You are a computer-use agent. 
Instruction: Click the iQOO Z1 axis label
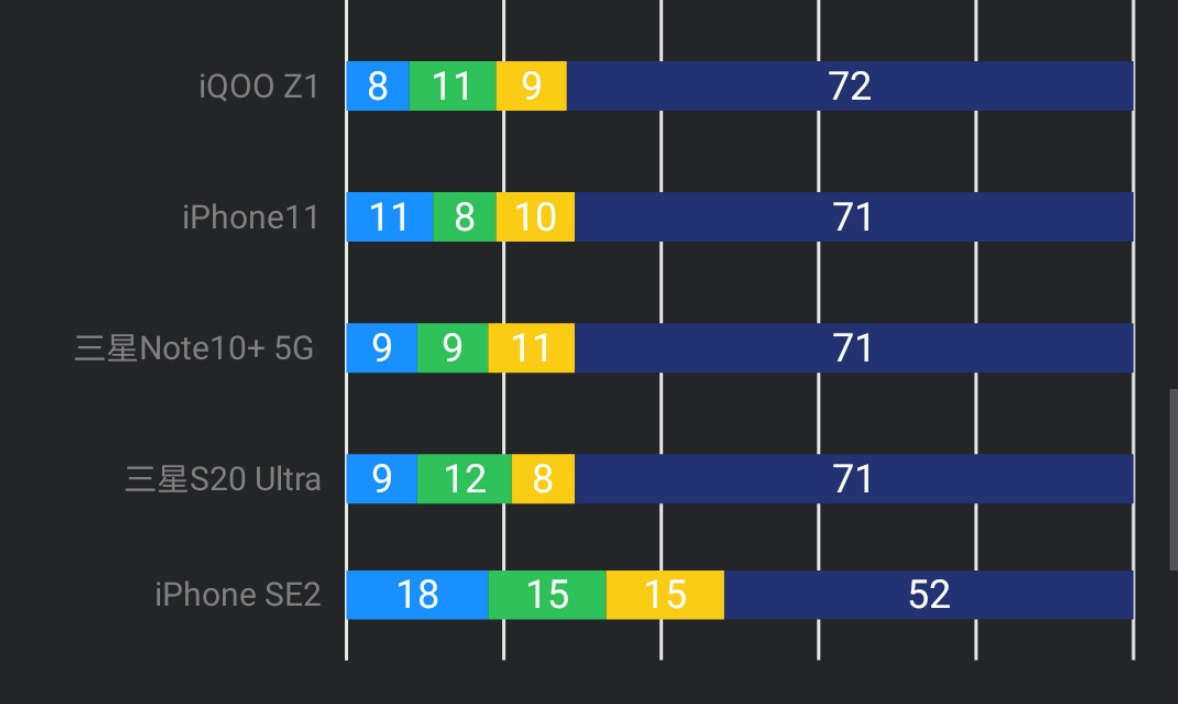coord(259,87)
